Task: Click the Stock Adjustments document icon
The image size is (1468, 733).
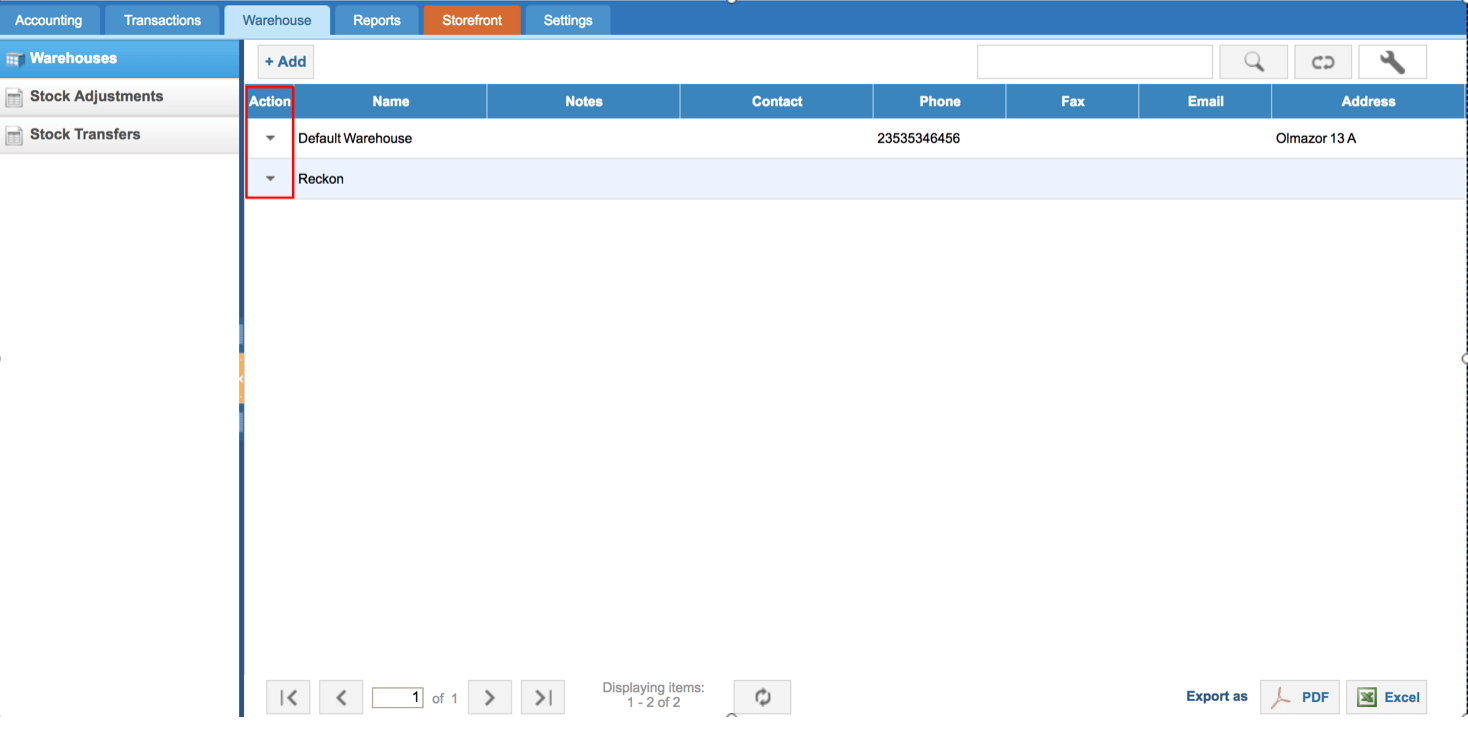Action: point(14,97)
